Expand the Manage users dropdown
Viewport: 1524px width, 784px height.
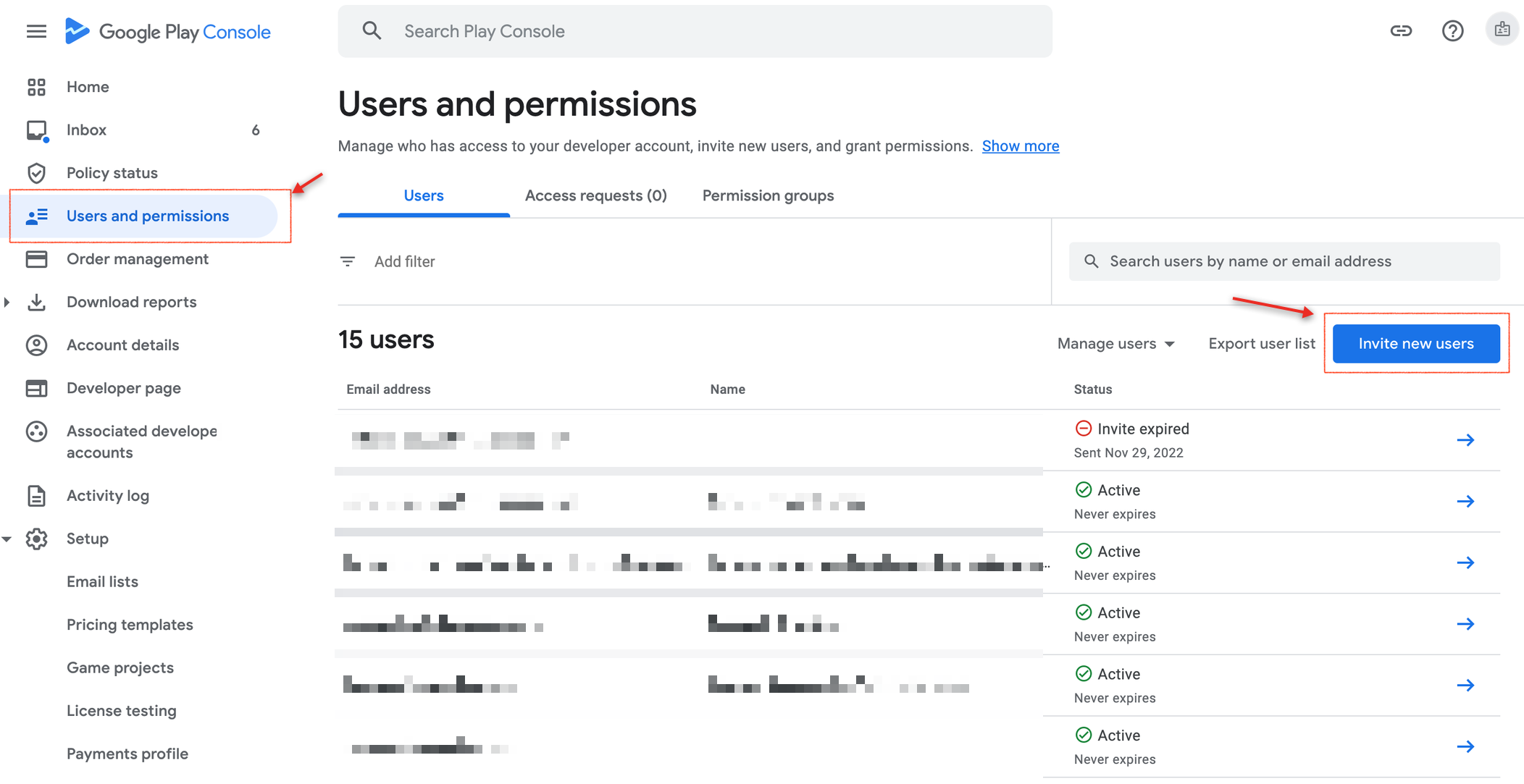pyautogui.click(x=1115, y=344)
